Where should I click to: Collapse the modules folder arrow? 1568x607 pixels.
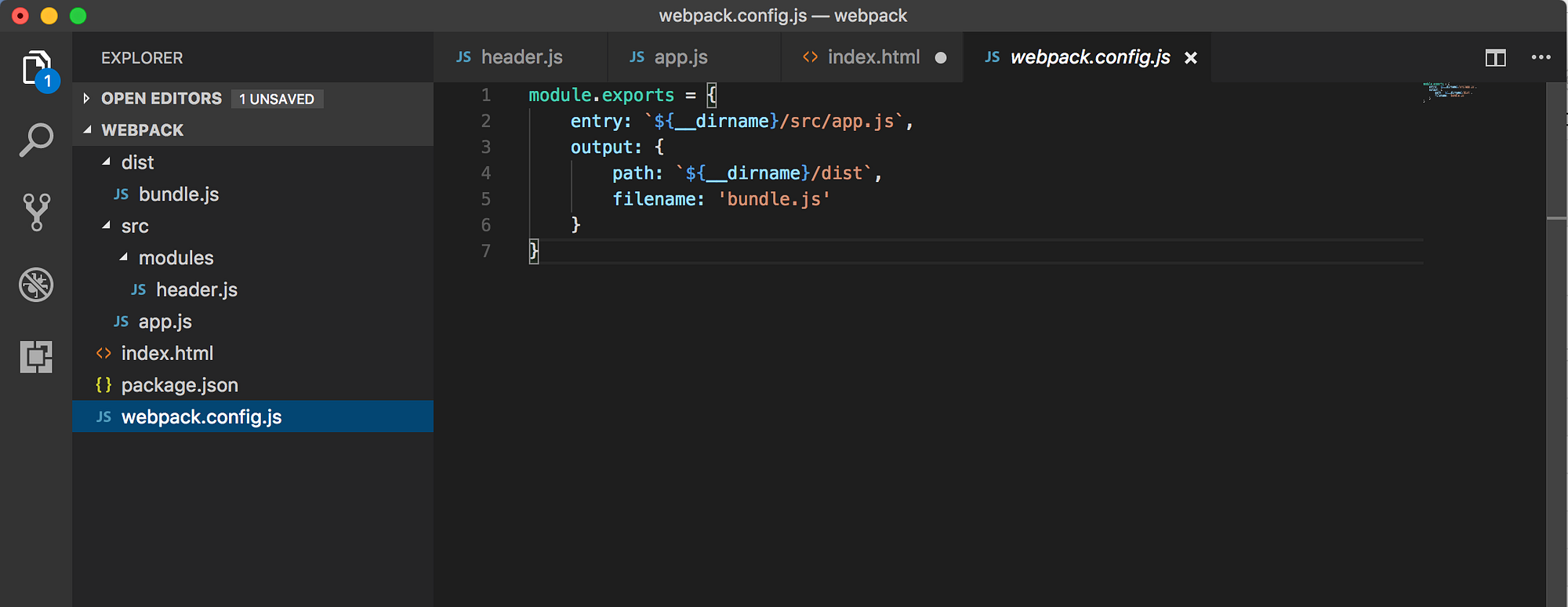pos(123,258)
